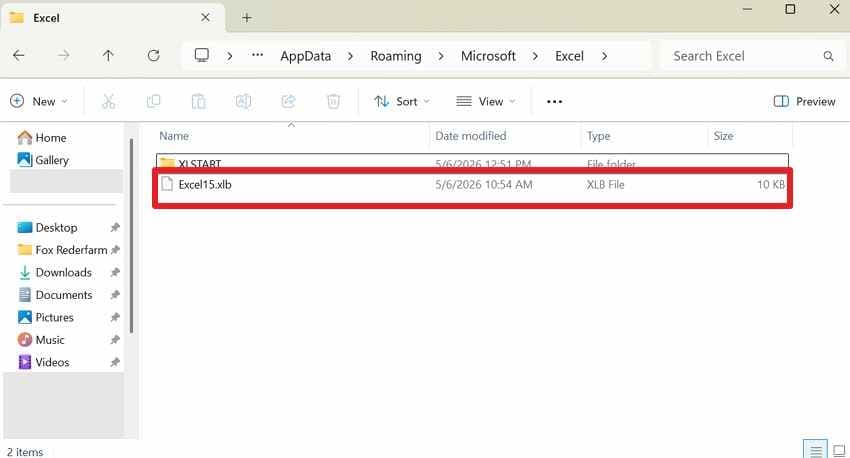Toggle the Preview pane
Image resolution: width=850 pixels, height=458 pixels.
click(804, 101)
